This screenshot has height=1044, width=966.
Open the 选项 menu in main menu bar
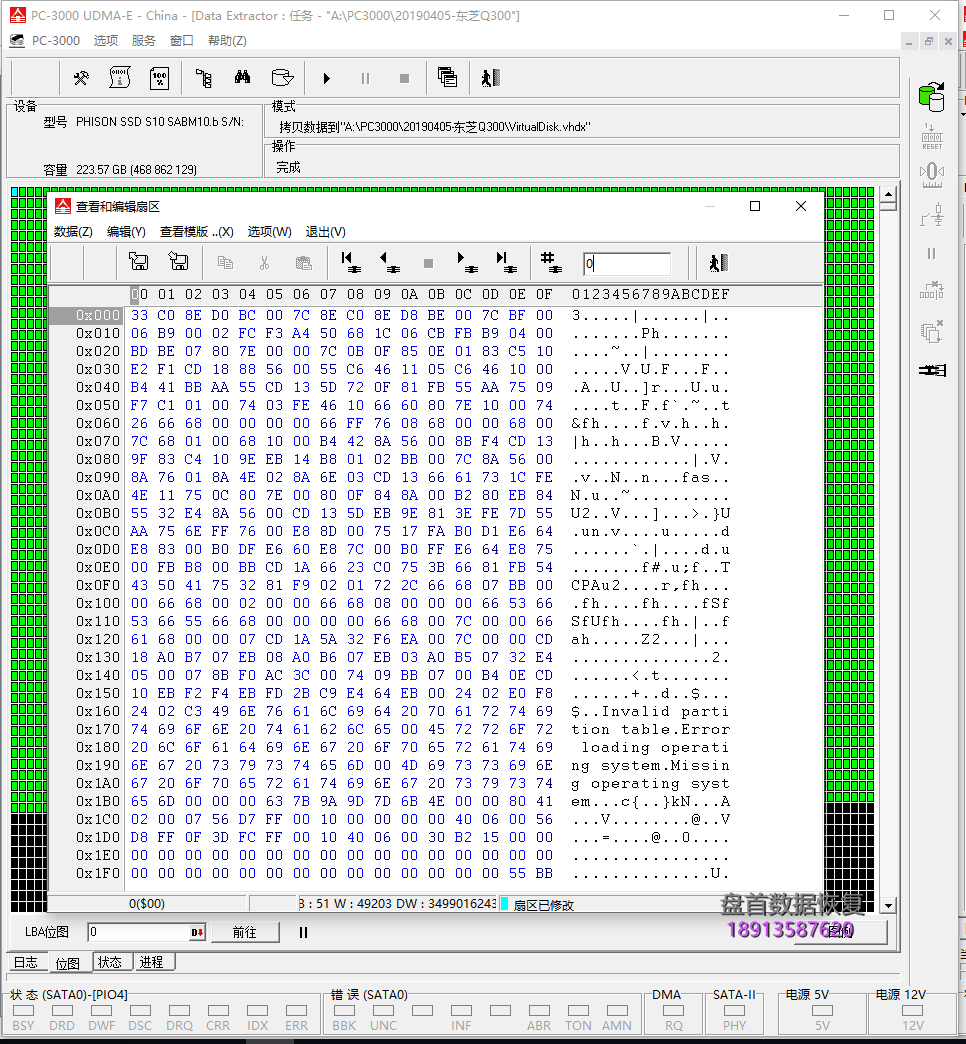(106, 41)
